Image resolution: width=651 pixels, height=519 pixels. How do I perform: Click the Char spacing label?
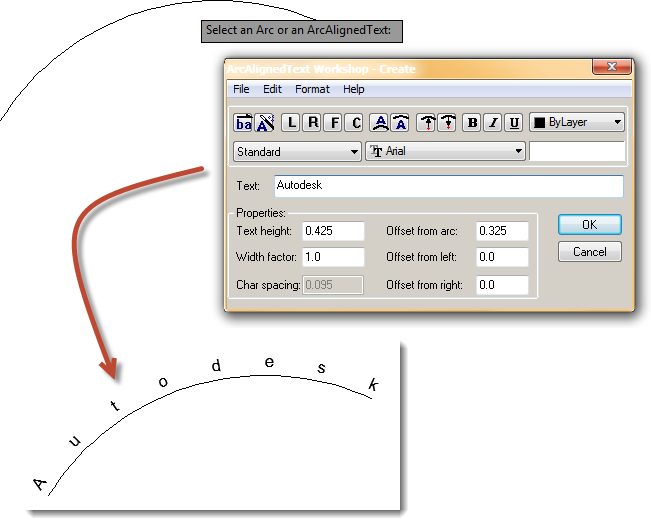click(x=268, y=285)
